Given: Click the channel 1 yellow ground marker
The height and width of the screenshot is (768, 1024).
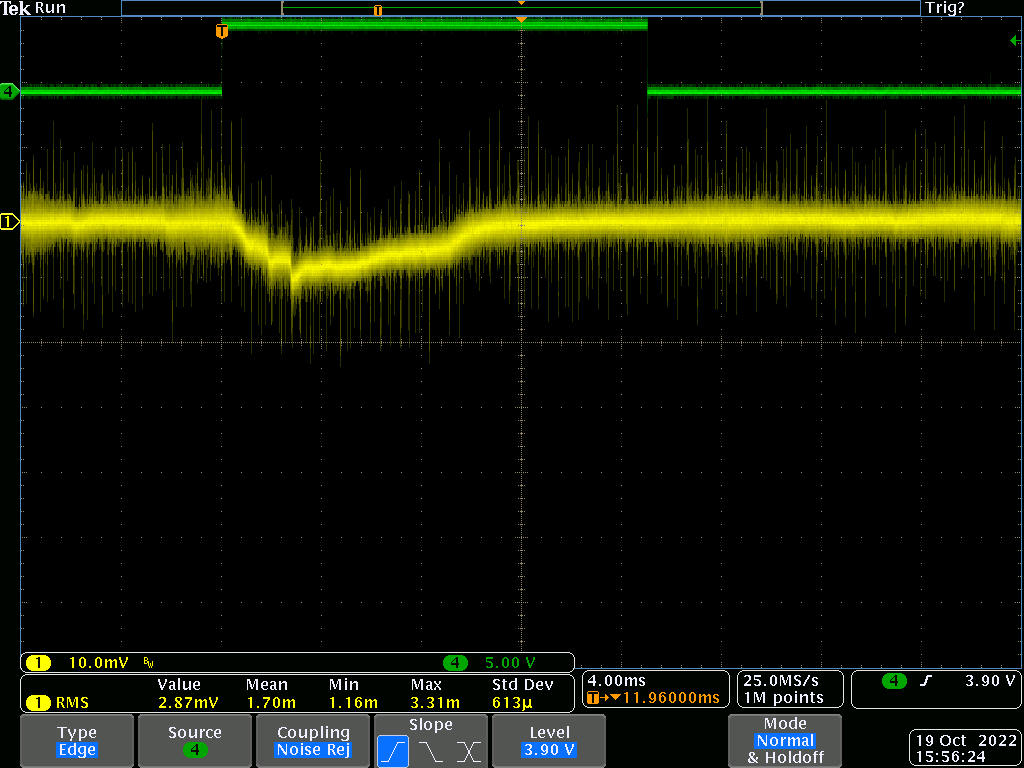Looking at the screenshot, I should (x=9, y=222).
